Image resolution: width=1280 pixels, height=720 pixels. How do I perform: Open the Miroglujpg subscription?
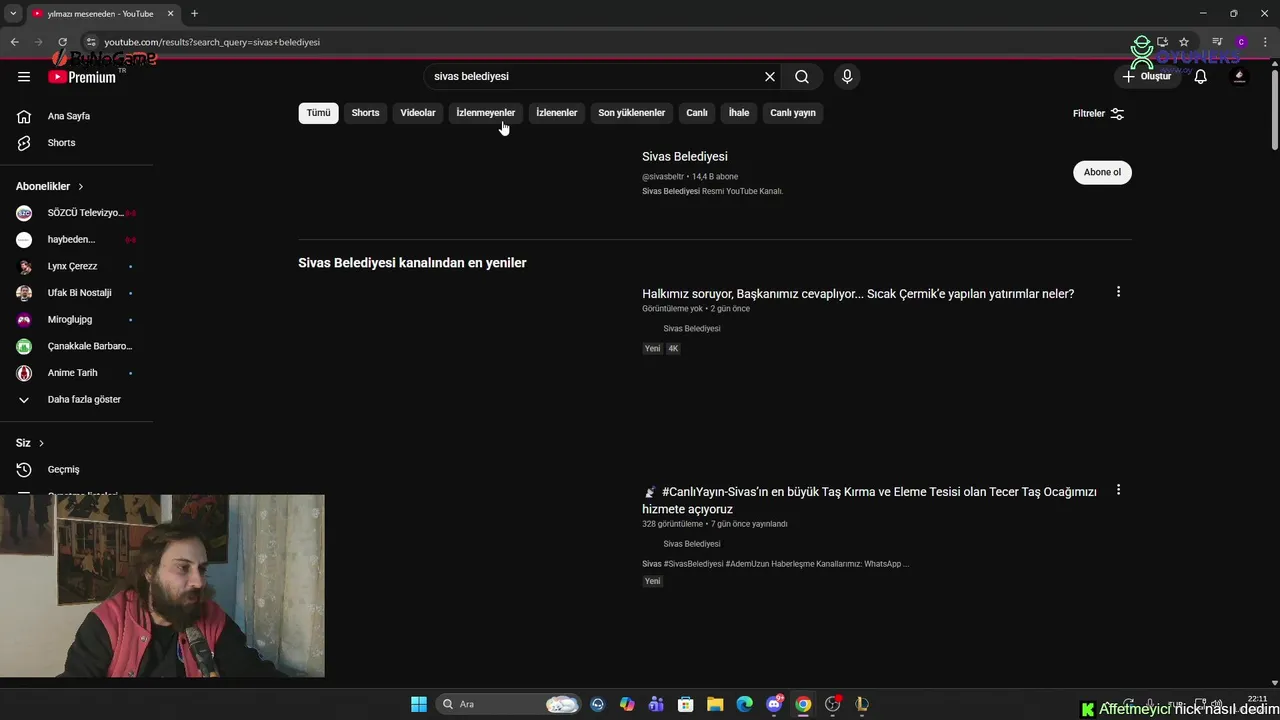point(76,319)
